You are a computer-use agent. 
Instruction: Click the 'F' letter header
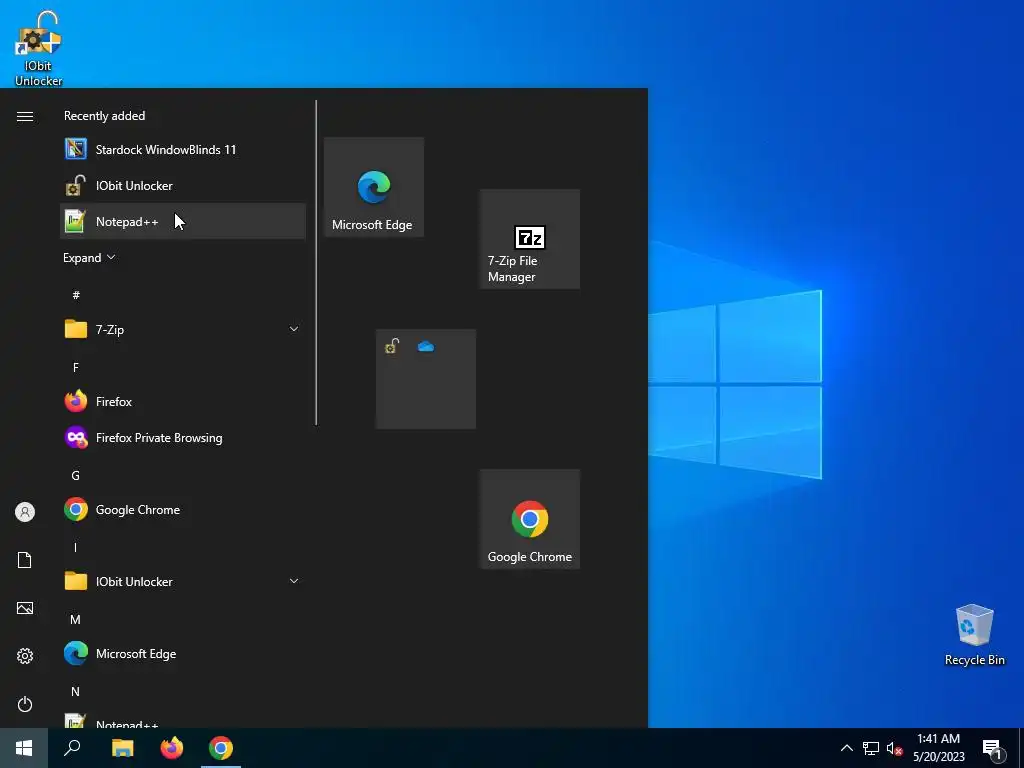coord(76,368)
